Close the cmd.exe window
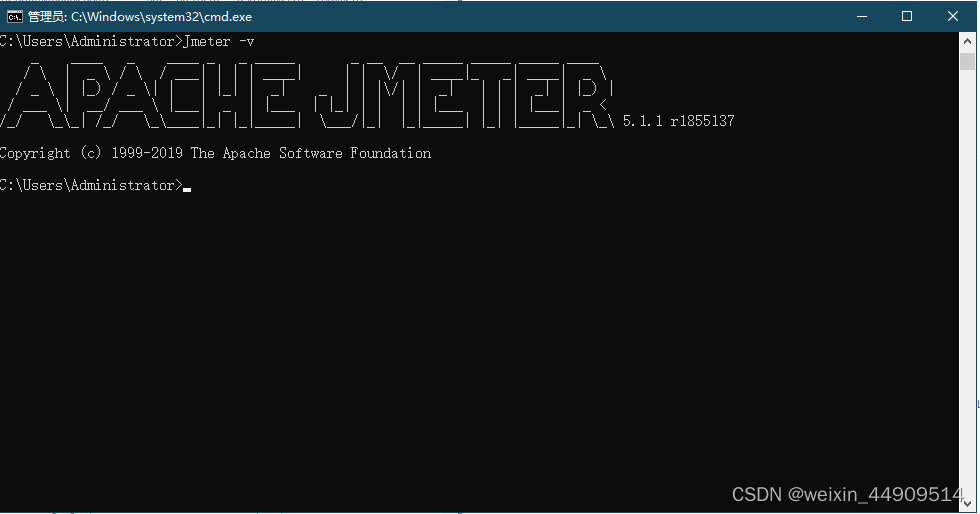This screenshot has width=980, height=514. [952, 17]
